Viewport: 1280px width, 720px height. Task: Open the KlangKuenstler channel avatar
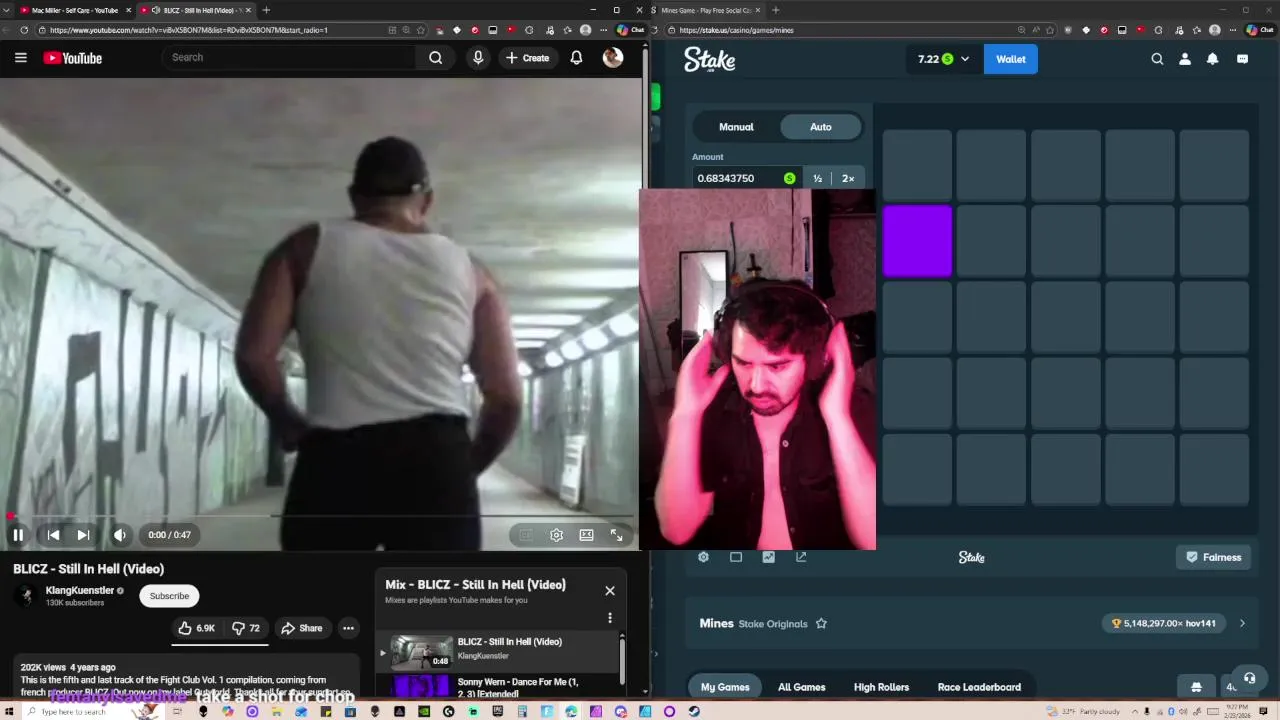tap(26, 596)
